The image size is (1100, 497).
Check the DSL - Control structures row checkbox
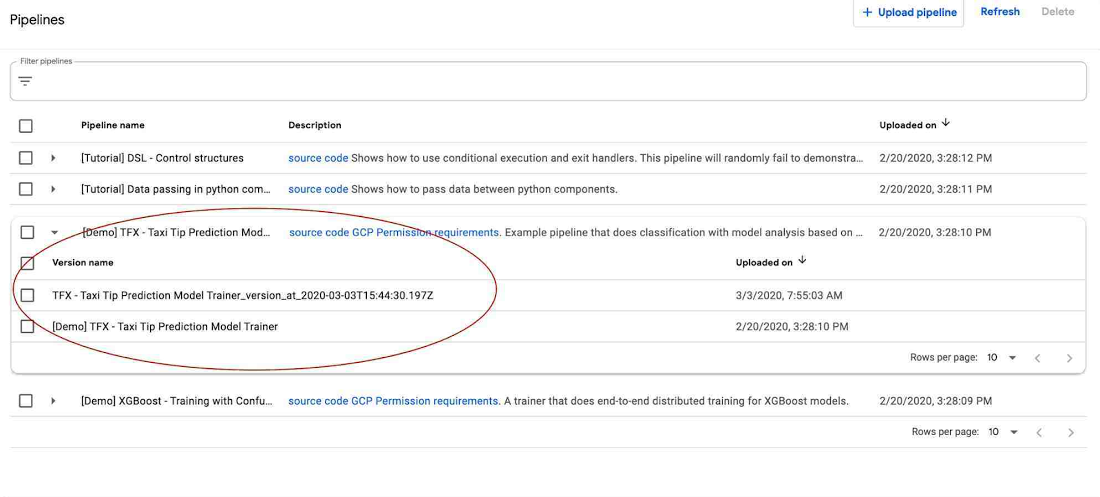click(x=26, y=158)
